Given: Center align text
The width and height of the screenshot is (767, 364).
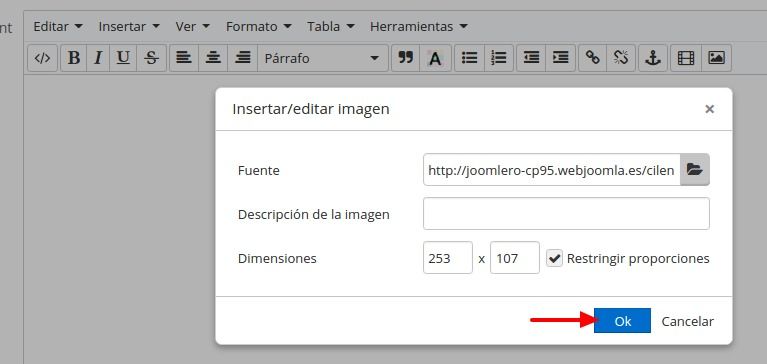Looking at the screenshot, I should click(x=213, y=58).
